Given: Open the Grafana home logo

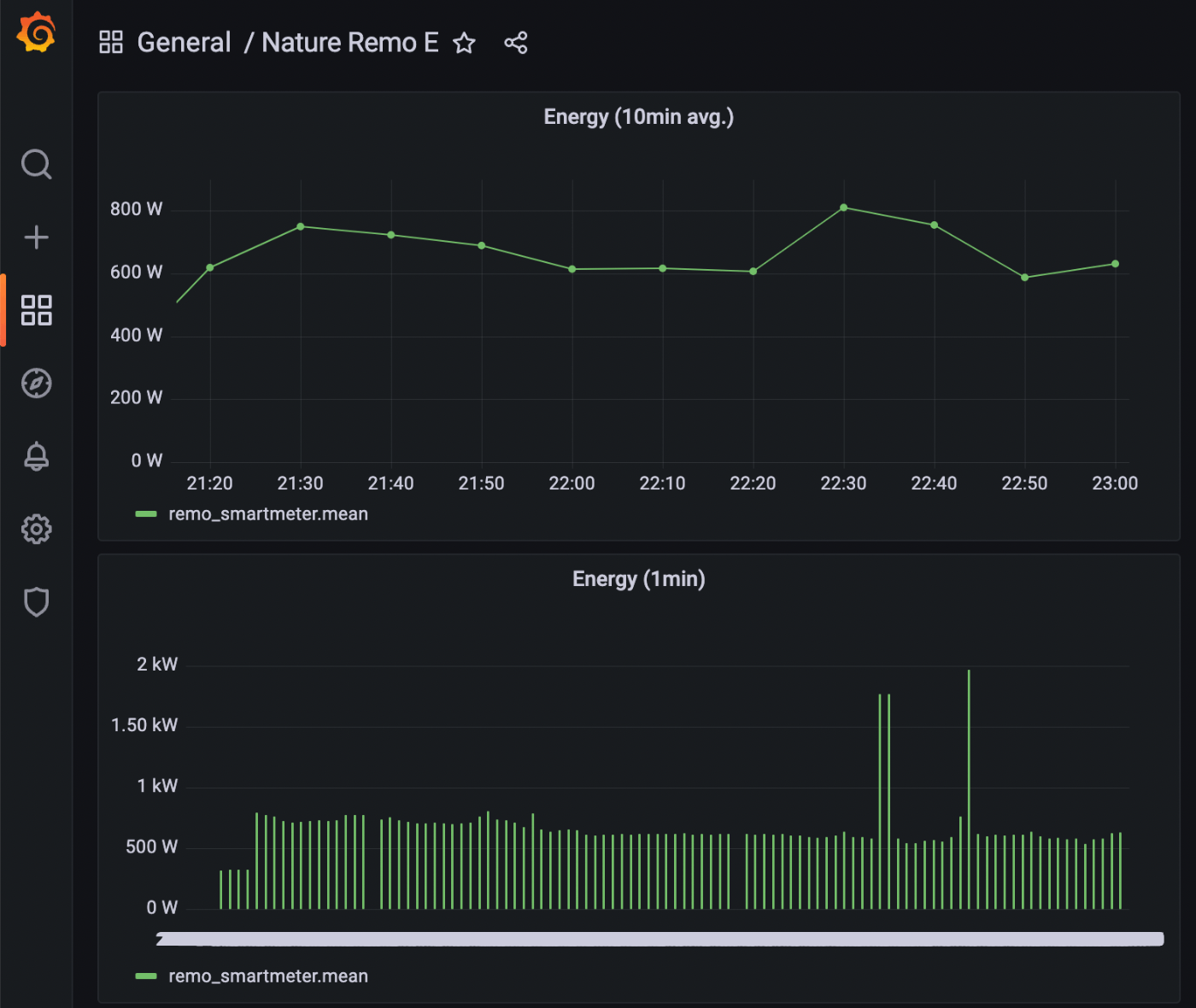Looking at the screenshot, I should (x=36, y=32).
